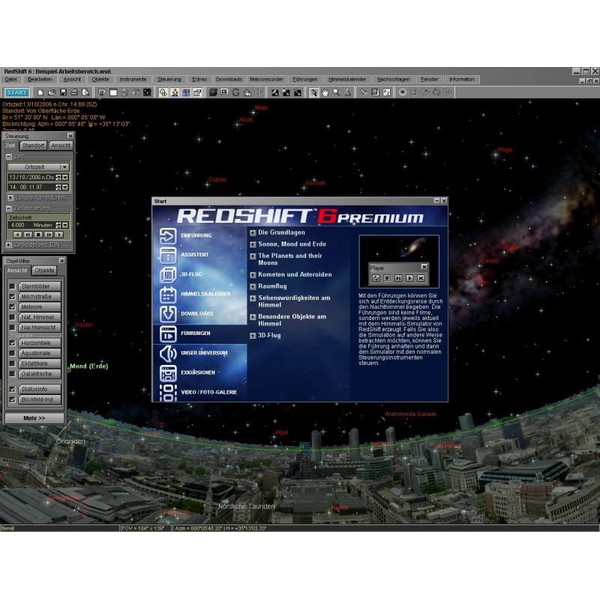This screenshot has width=600, height=600.
Task: Open the Himmelskalender calendar icon
Action: coord(168,295)
